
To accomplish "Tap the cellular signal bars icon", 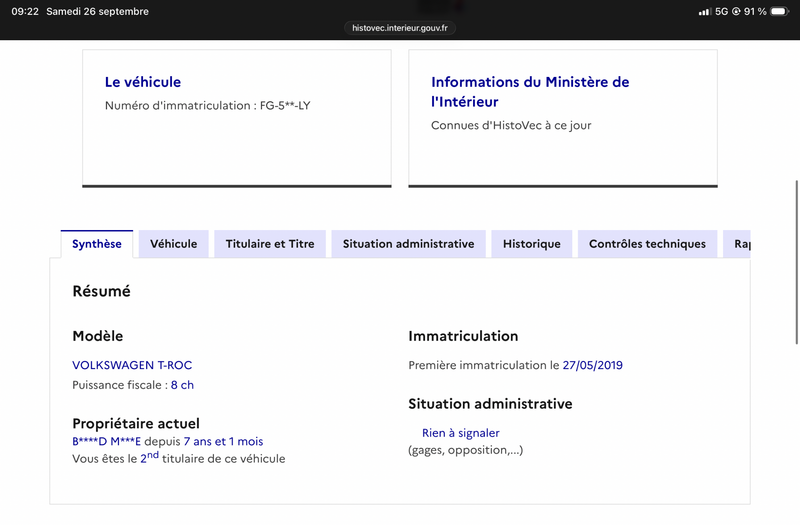I will click(705, 12).
